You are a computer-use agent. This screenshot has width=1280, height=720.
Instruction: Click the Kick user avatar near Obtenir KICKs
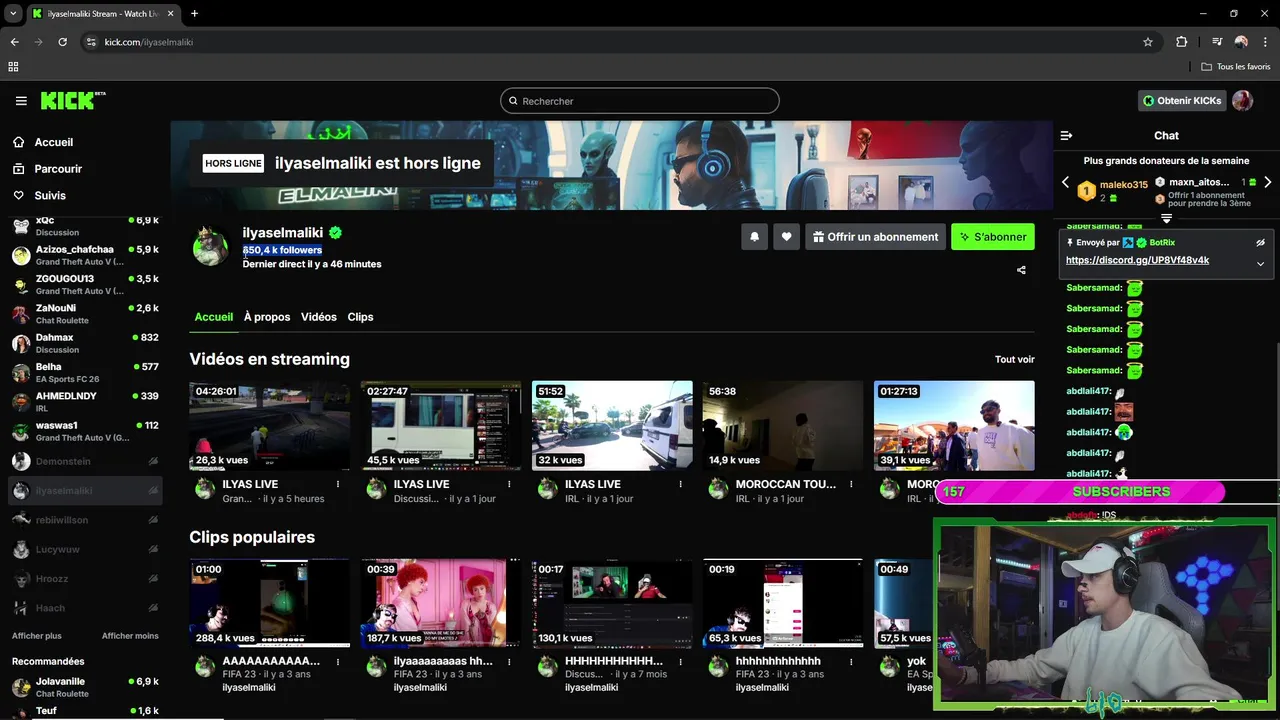point(1242,101)
